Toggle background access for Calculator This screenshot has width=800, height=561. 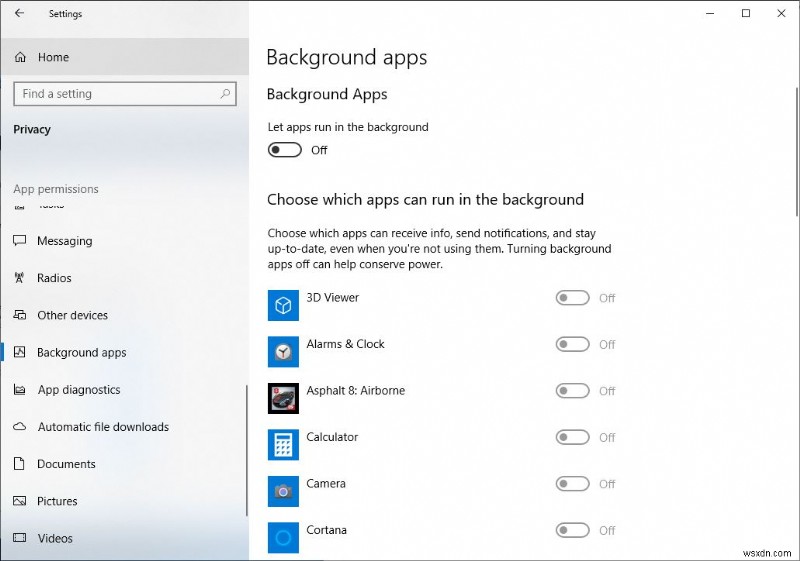(572, 437)
